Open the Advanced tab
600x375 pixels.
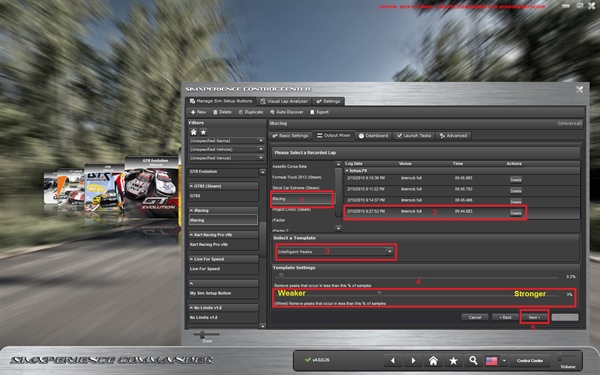coord(453,136)
